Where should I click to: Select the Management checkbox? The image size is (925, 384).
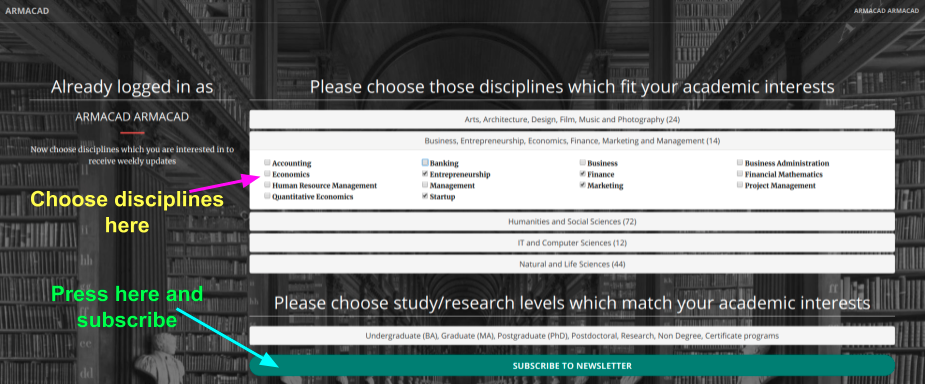[x=425, y=185]
